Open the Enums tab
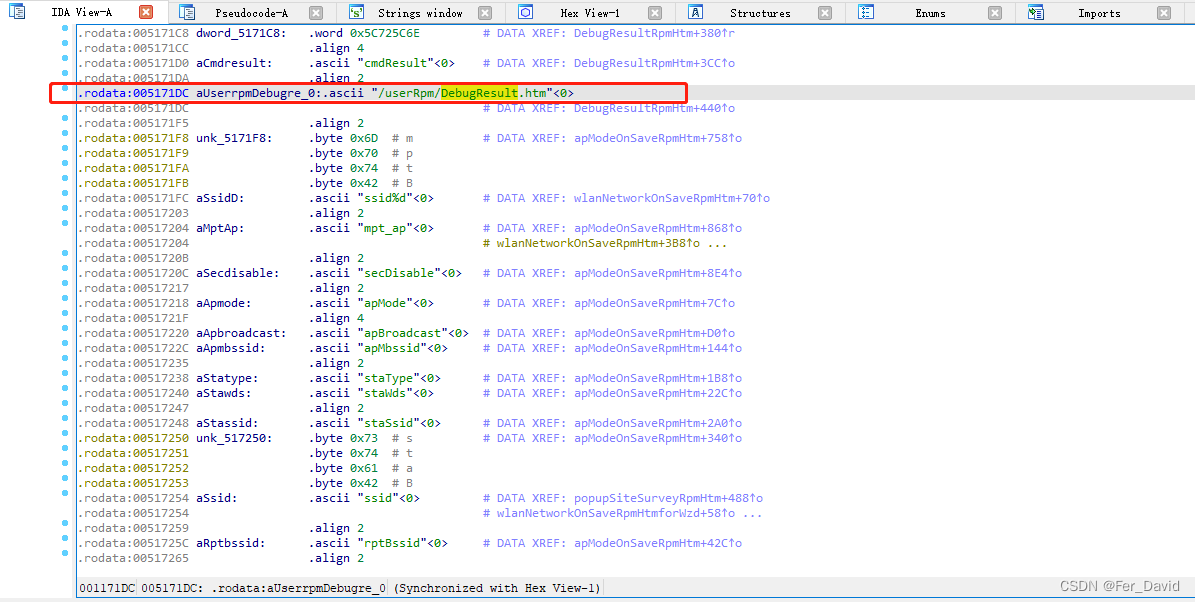The image size is (1195, 602). pos(930,13)
